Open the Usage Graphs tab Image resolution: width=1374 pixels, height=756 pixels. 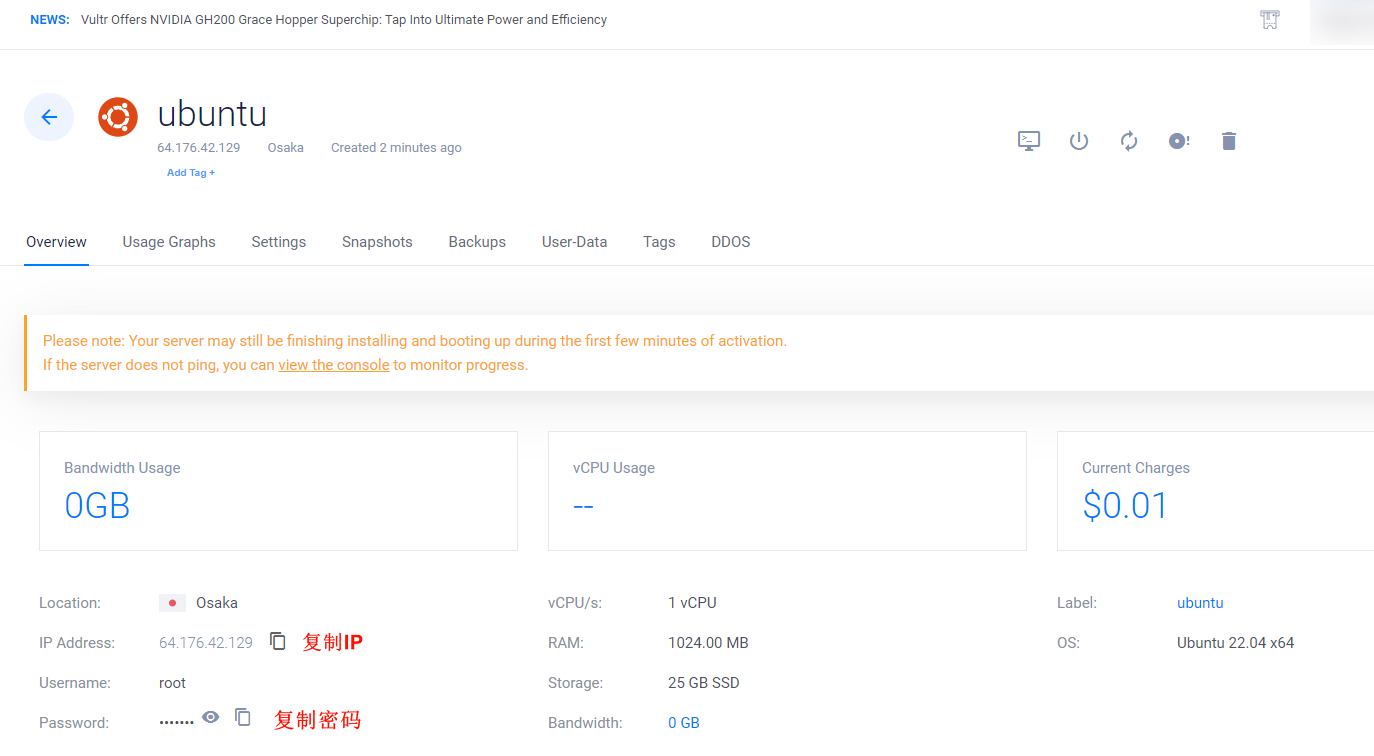coord(169,242)
